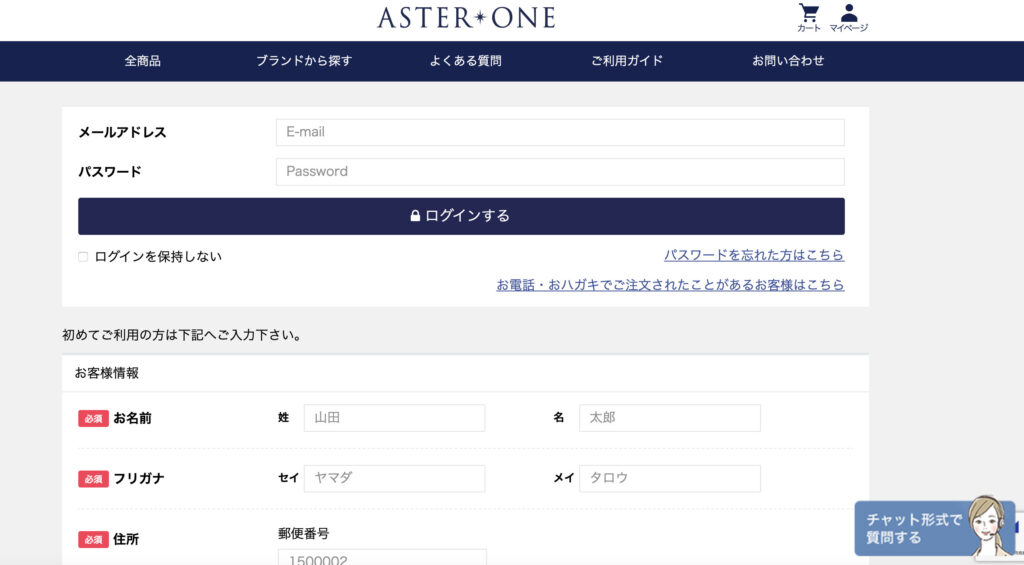Click the 初めてご利用の方は下記へご入力下さい text
The image size is (1024, 565).
pyautogui.click(x=182, y=335)
